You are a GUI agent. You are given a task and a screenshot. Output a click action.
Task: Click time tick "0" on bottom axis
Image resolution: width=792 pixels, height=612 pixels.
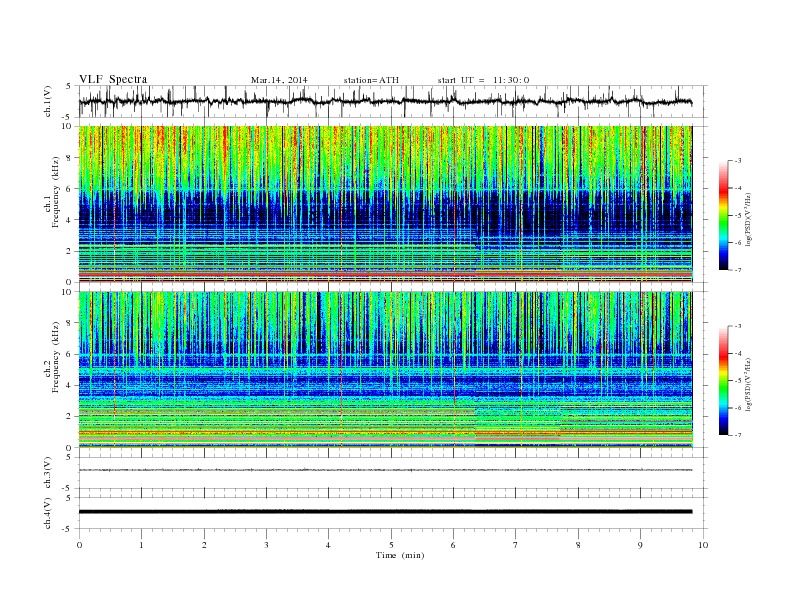coord(79,545)
